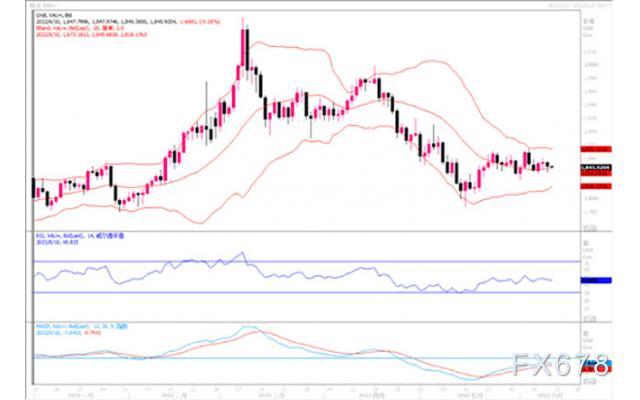Click the blue RSI value tag on axis

pos(596,280)
